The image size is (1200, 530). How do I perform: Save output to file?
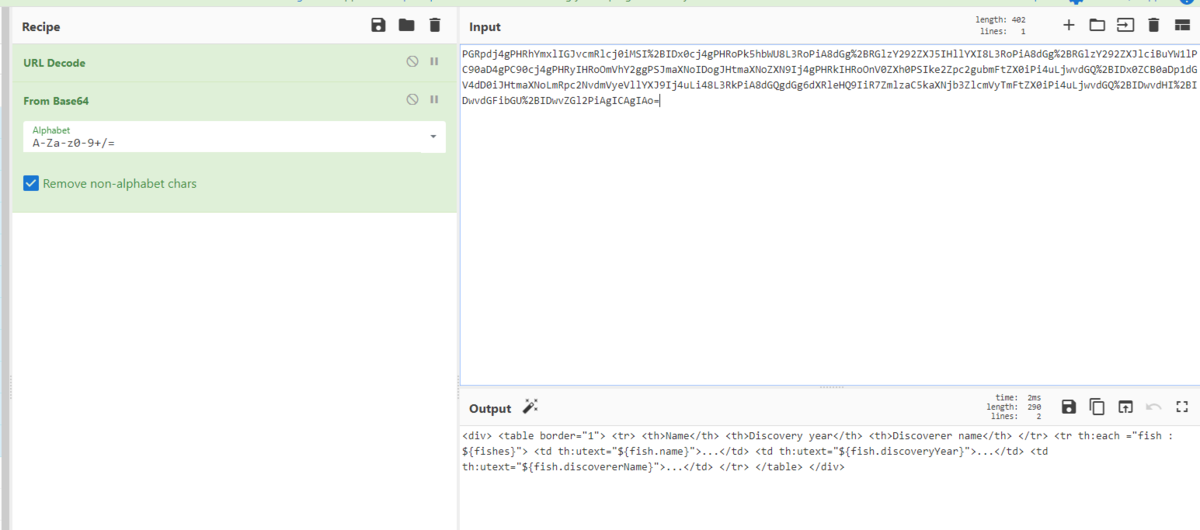[1068, 407]
